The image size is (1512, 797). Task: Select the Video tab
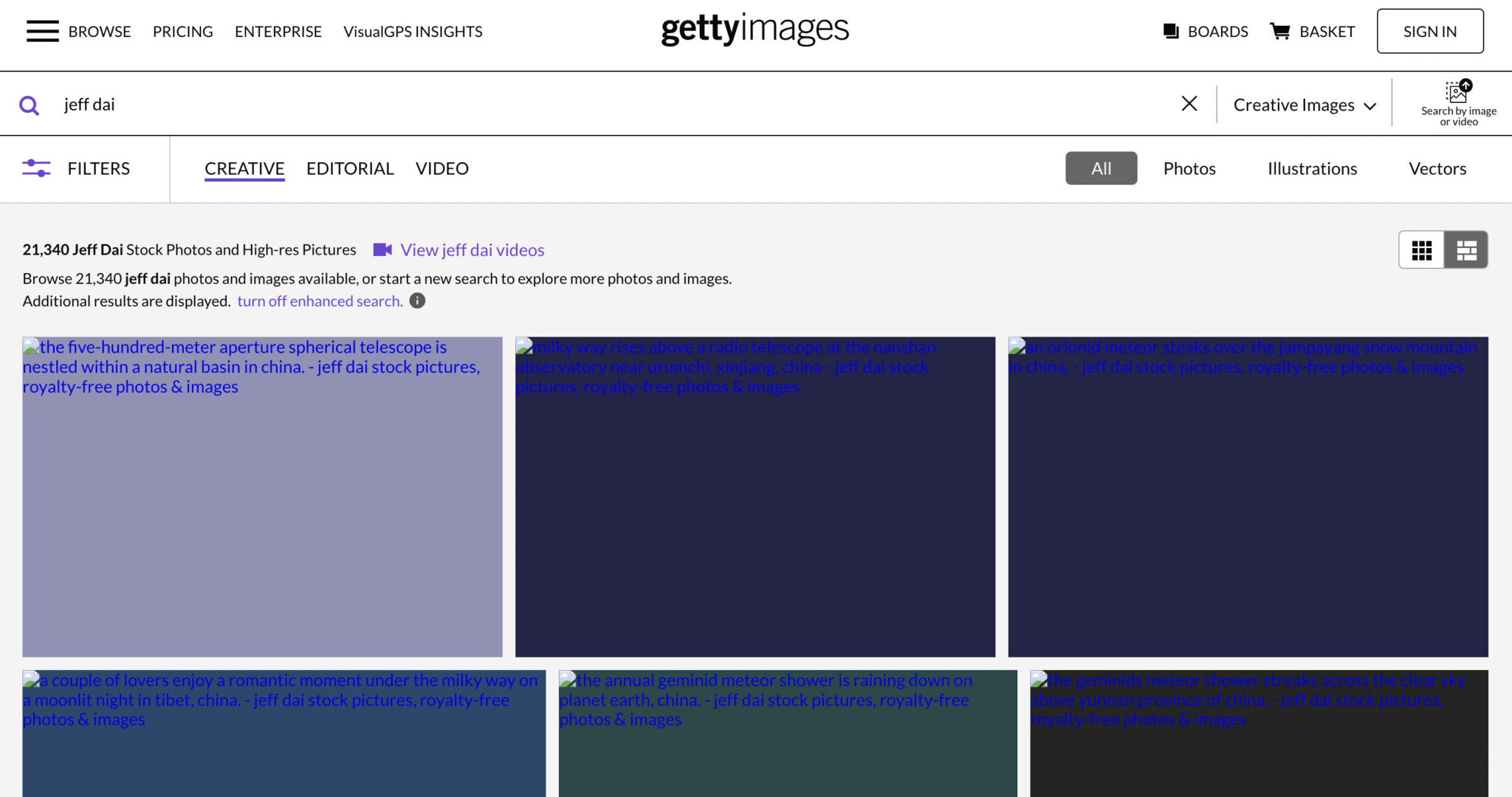click(441, 169)
